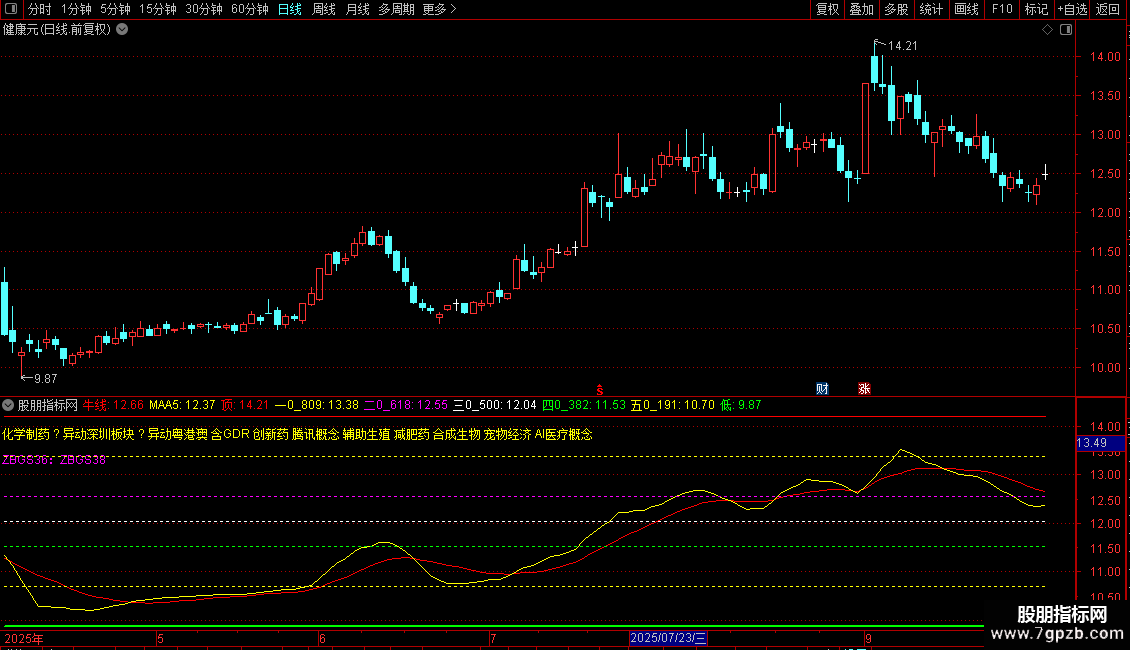Expand the 股朋指标网 indicator dropdown arrow

click(x=9, y=405)
